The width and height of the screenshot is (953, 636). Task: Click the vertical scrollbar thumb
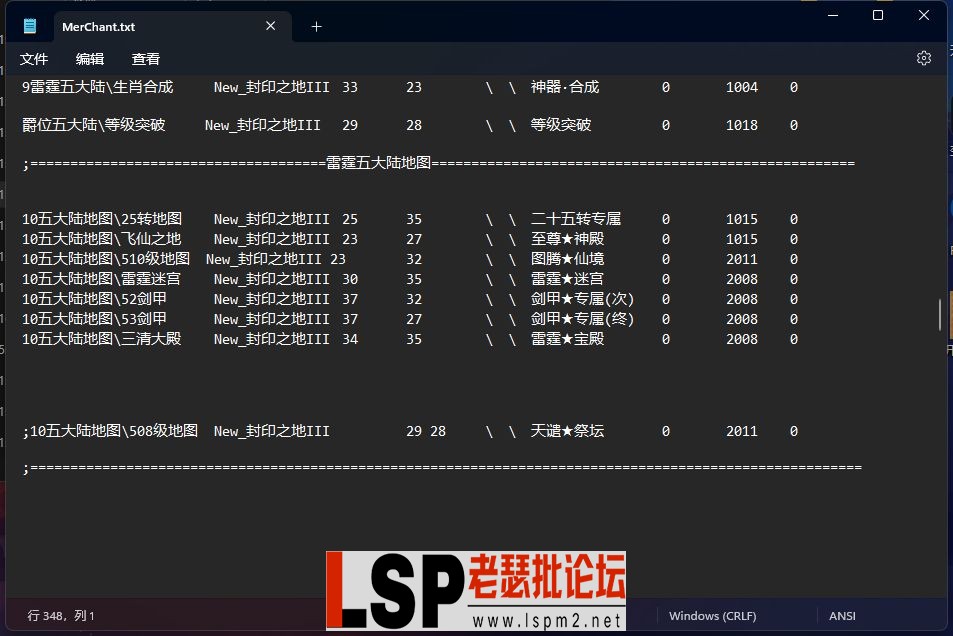(938, 313)
